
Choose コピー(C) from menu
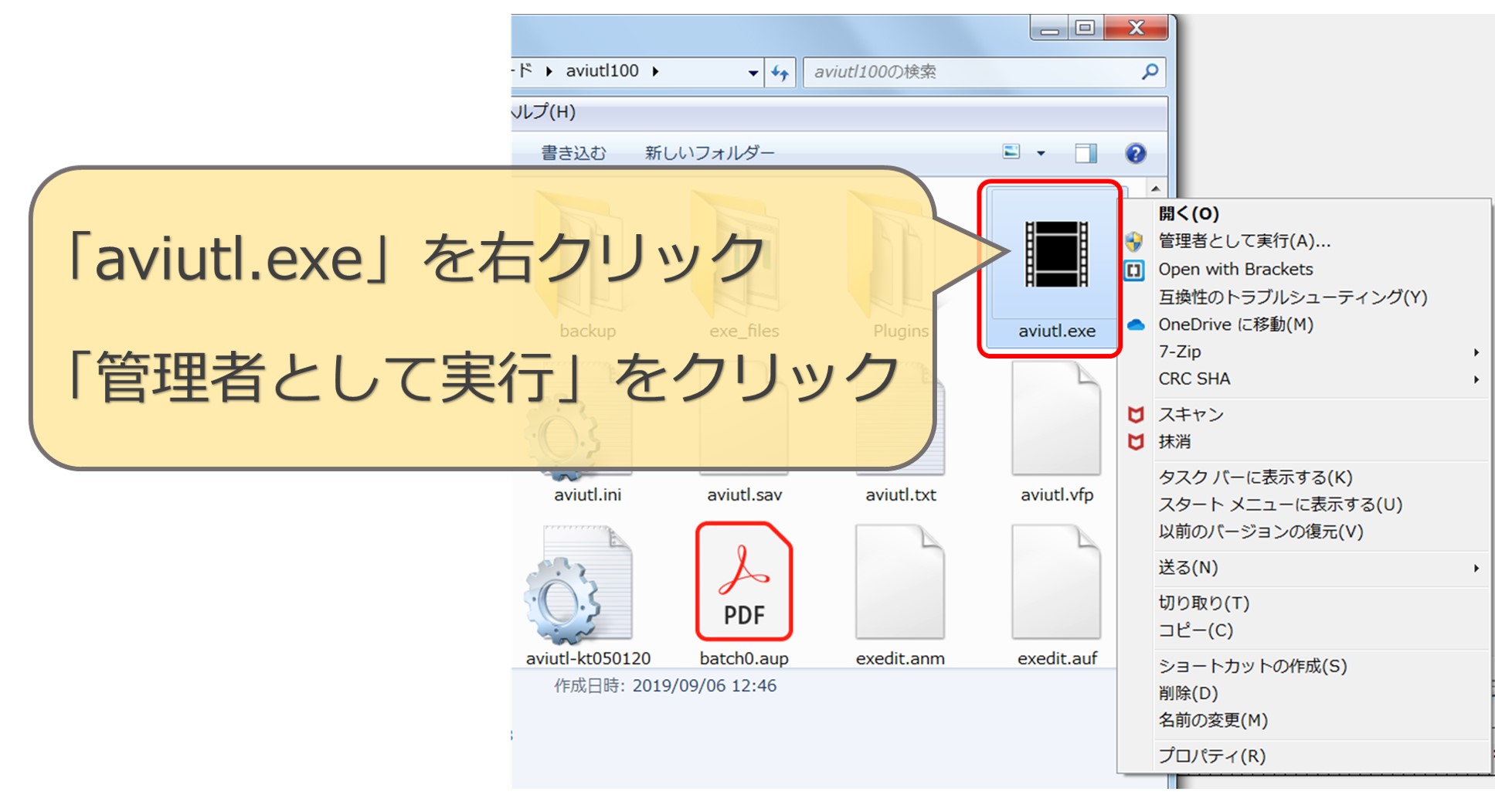(x=1195, y=630)
